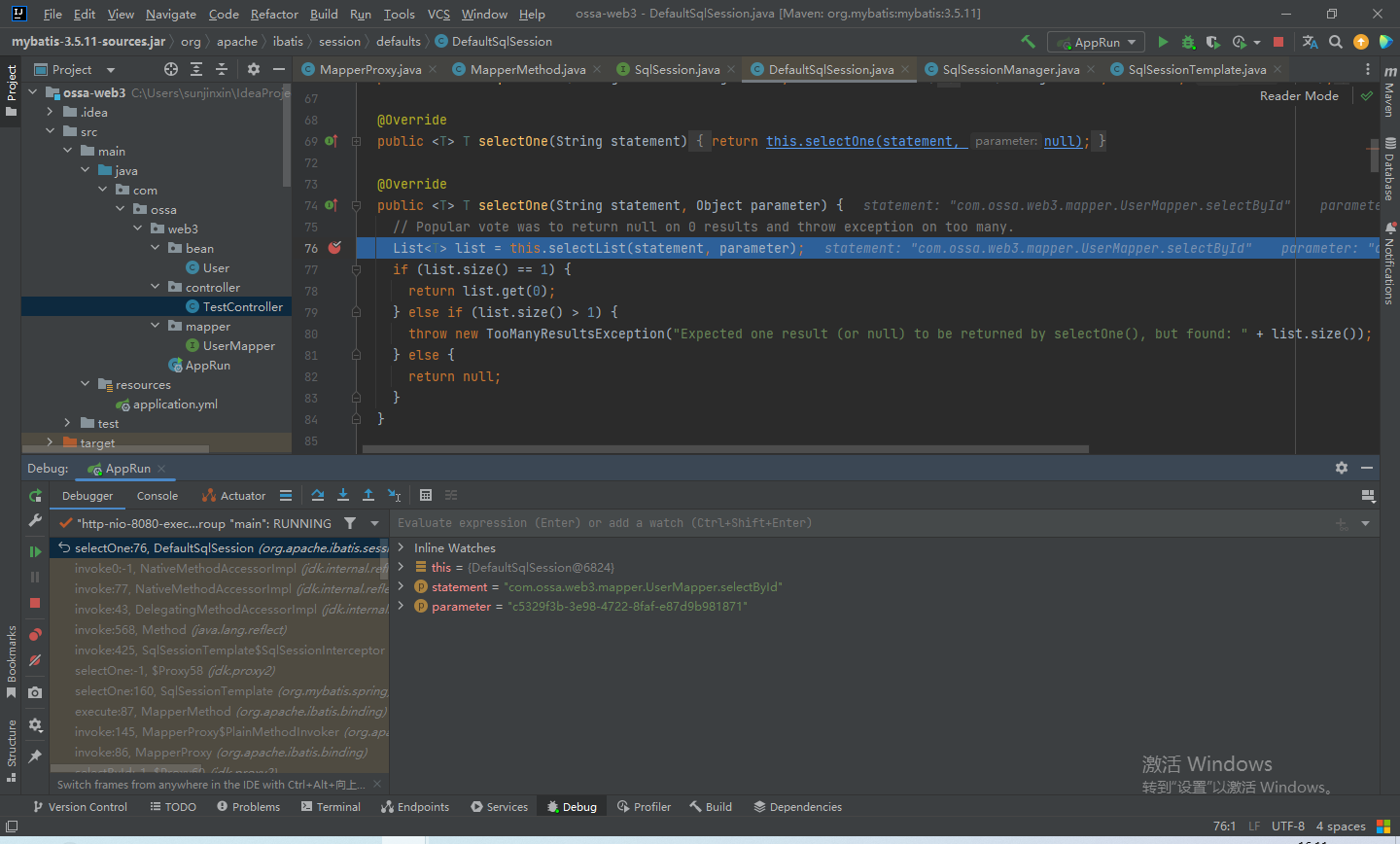The image size is (1400, 844).
Task: Click the Evaluate expression input field
Action: pos(860,523)
